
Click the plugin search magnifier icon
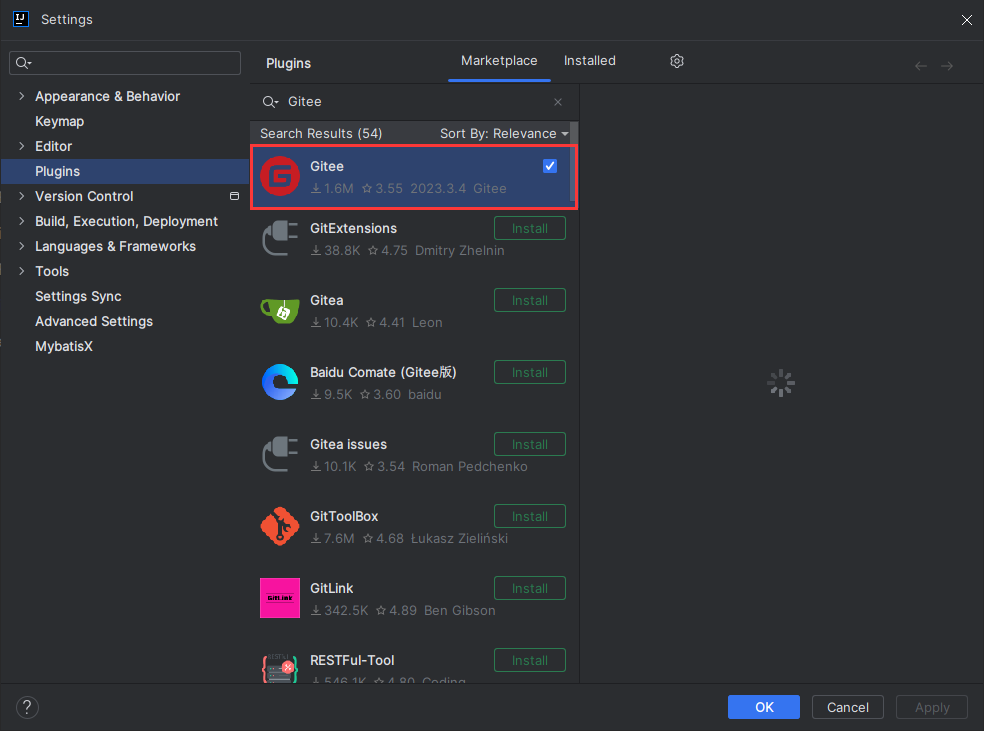tap(270, 102)
